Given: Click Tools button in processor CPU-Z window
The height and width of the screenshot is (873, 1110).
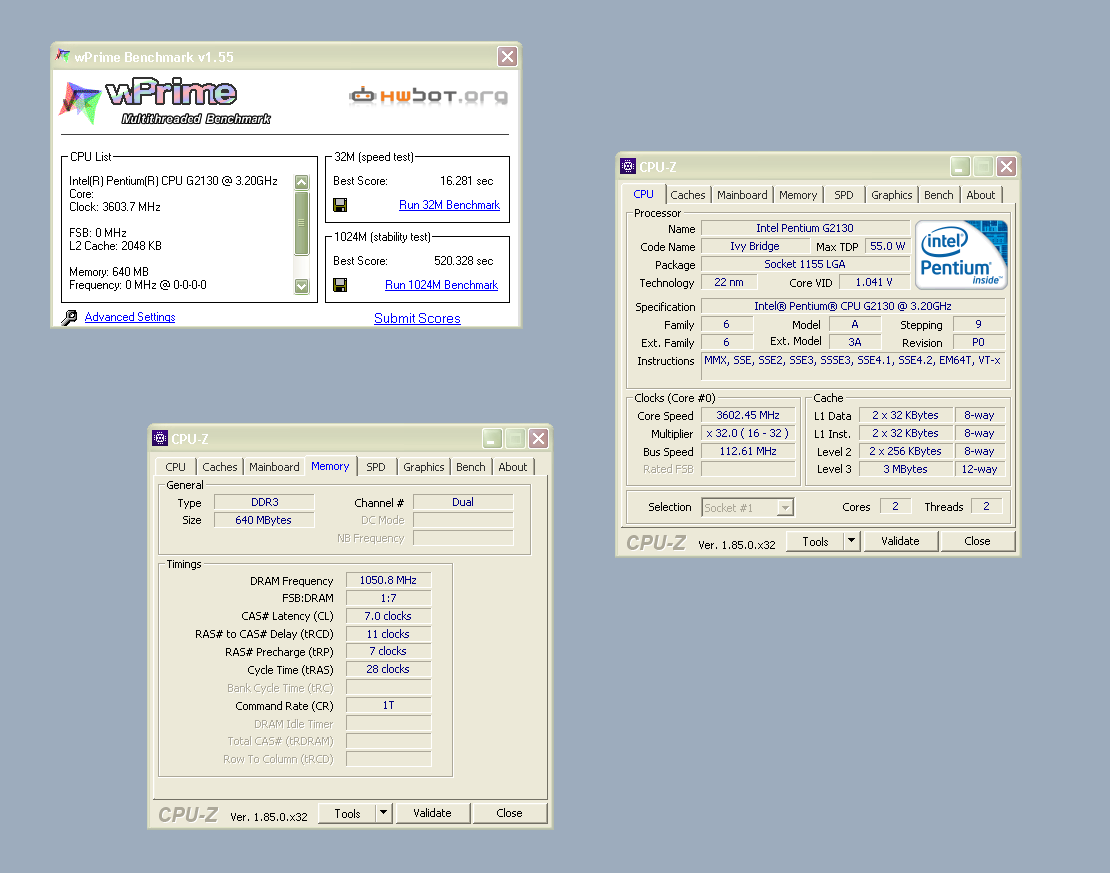Looking at the screenshot, I should 815,541.
